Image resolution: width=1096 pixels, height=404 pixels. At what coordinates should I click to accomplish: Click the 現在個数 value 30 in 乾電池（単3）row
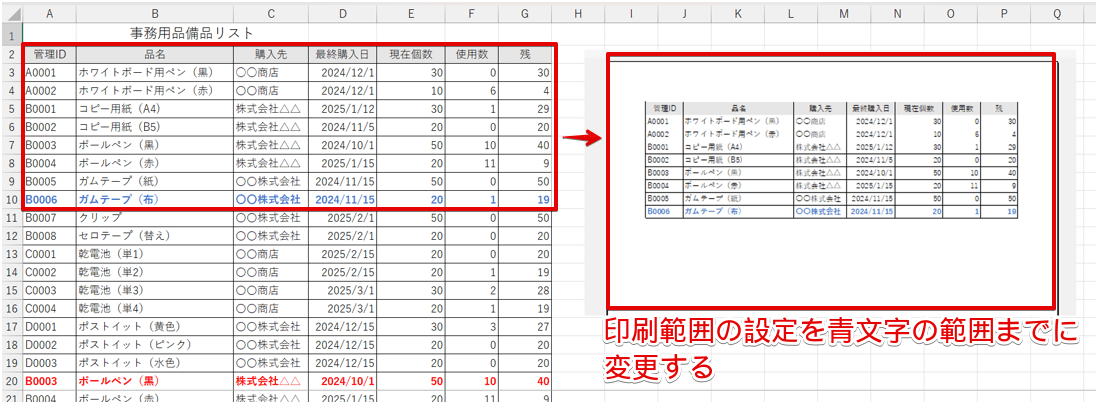tap(412, 290)
